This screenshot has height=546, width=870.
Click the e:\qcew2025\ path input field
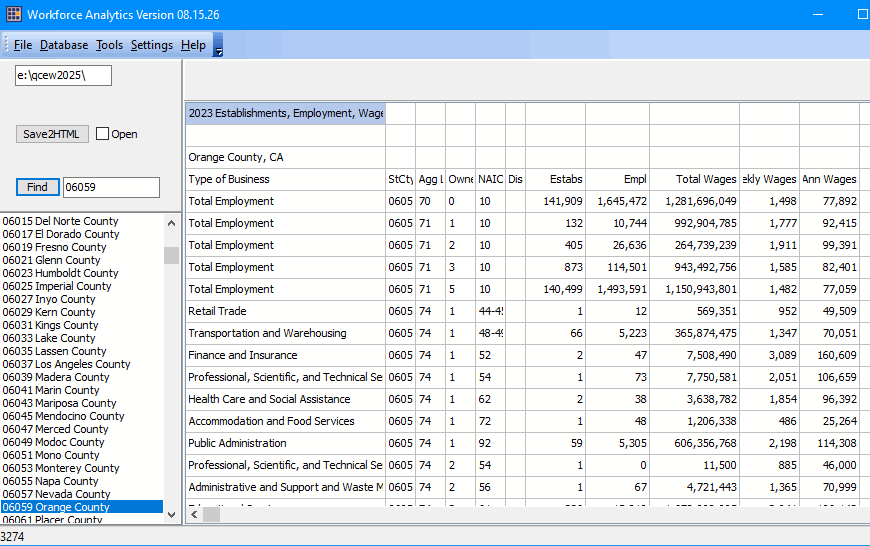click(x=63, y=75)
